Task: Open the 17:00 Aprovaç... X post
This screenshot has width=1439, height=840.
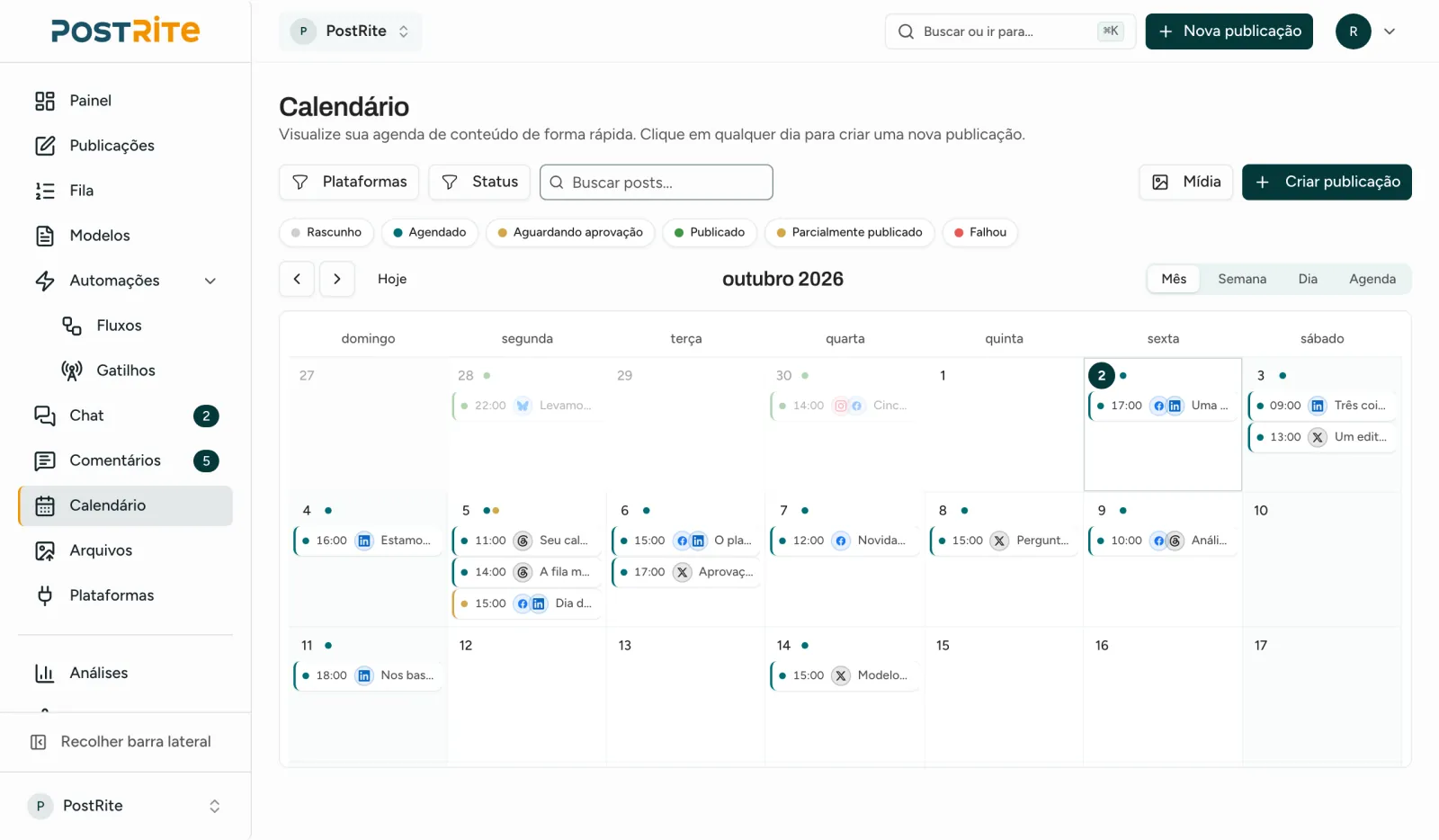Action: [686, 572]
